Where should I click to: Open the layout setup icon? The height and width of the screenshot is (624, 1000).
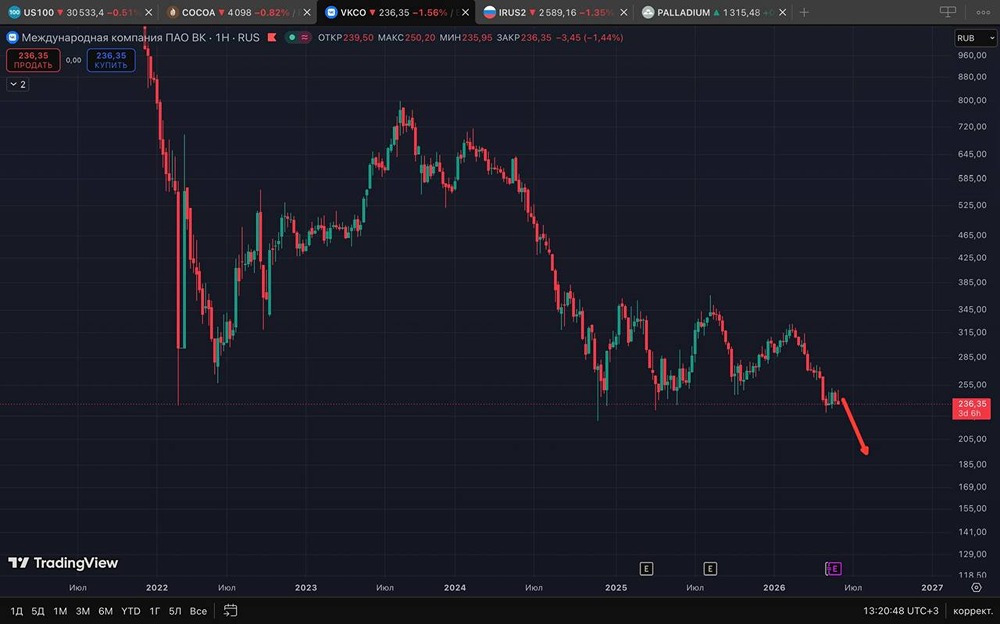point(948,12)
